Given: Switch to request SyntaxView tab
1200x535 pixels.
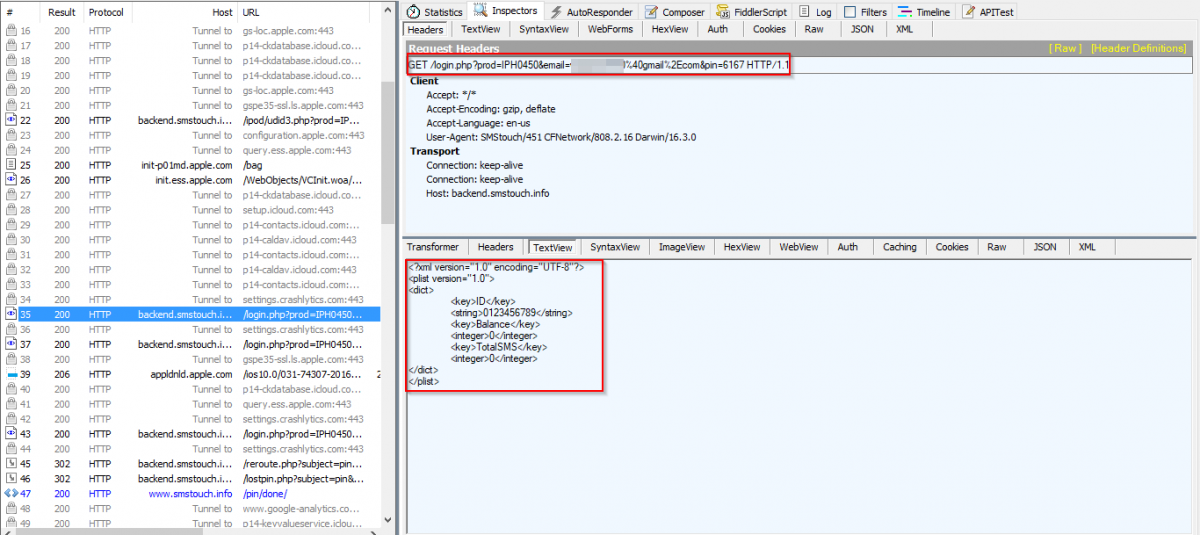Looking at the screenshot, I should coord(543,30).
